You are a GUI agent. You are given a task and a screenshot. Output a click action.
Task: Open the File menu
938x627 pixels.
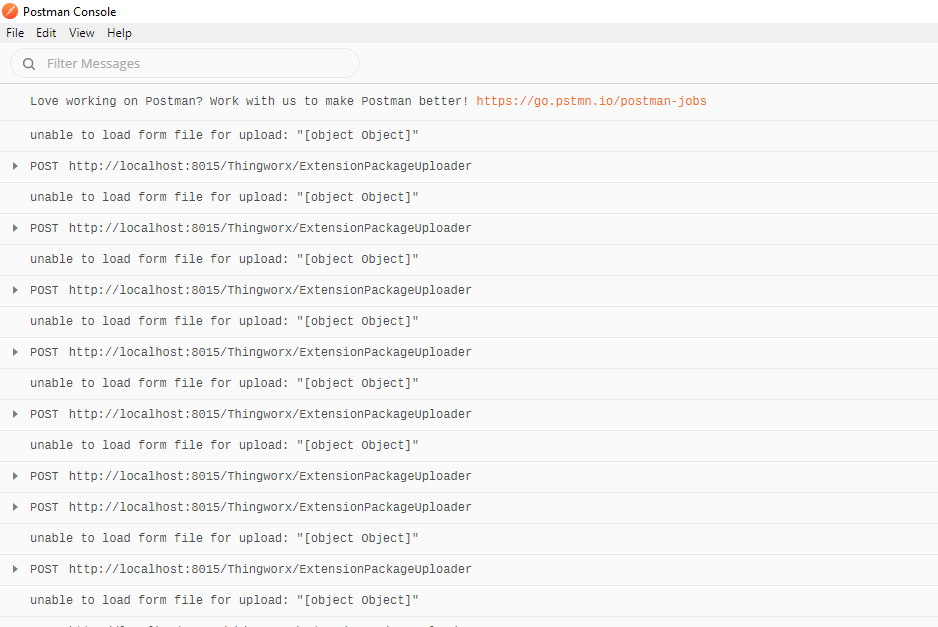(15, 32)
